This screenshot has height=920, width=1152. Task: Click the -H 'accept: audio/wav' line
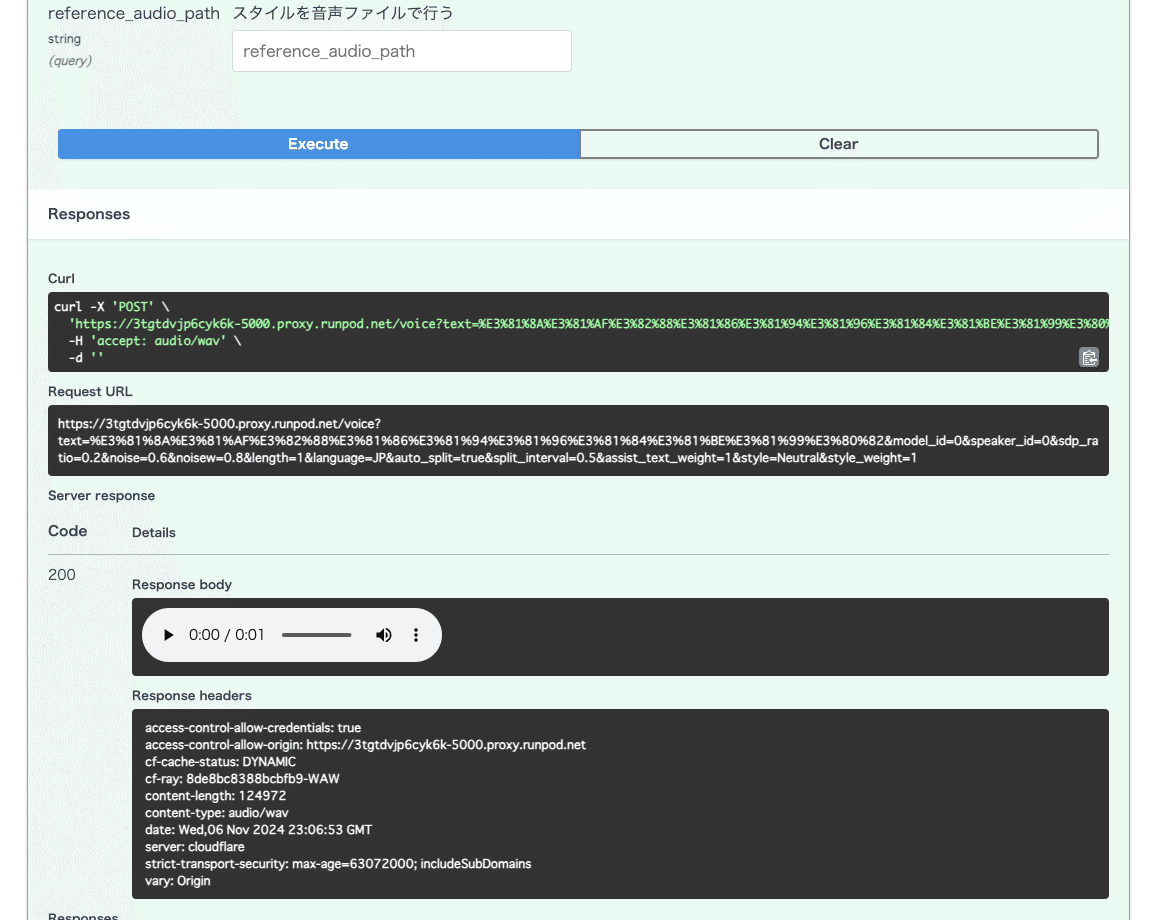155,341
